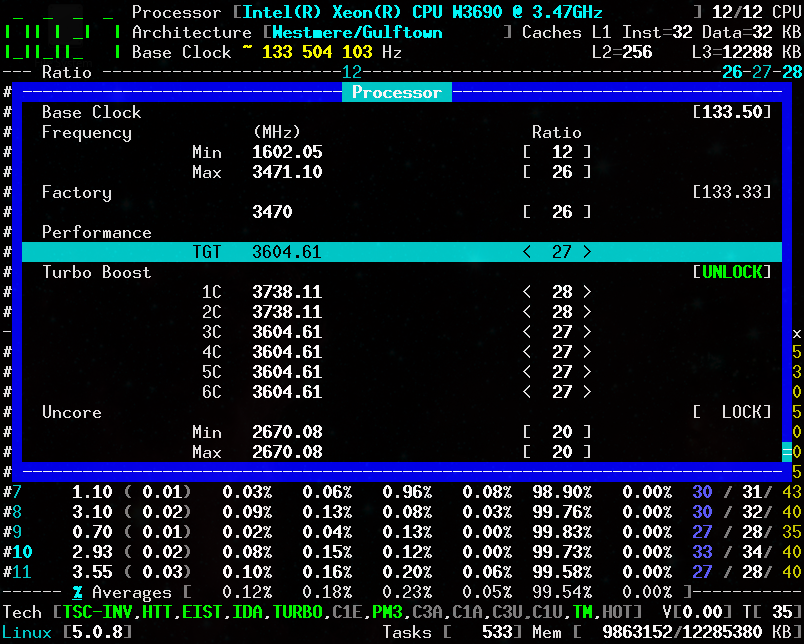This screenshot has height=644, width=804.
Task: Click Frequency Max 3471.10 value
Action: 287,172
